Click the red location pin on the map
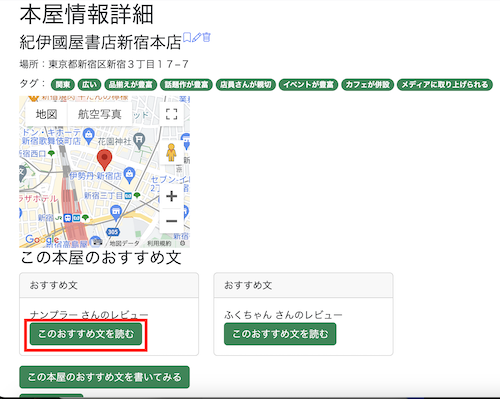This screenshot has height=399, width=500. 104,160
